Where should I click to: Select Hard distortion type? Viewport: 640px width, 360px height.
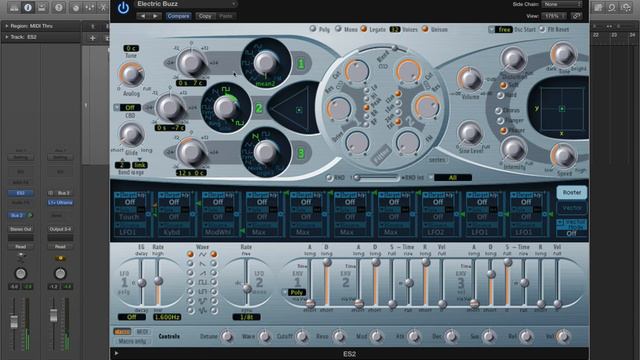501,95
